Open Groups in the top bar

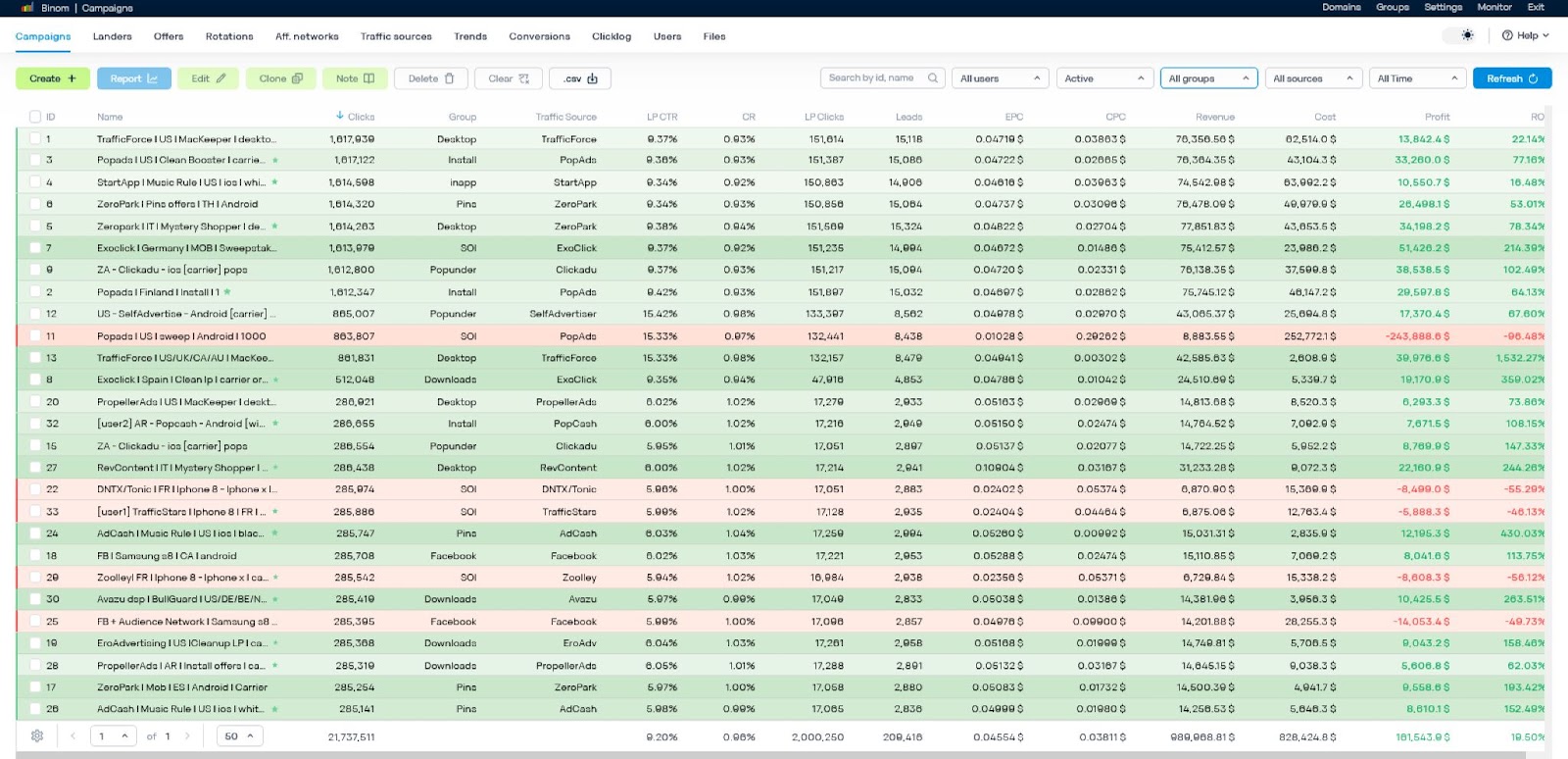click(x=1392, y=7)
